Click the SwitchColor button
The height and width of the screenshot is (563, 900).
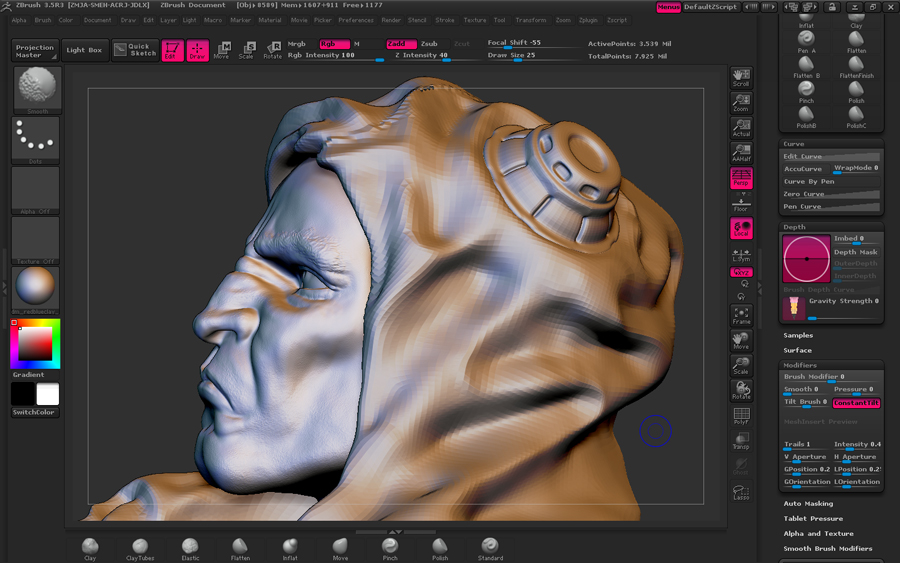(x=34, y=412)
